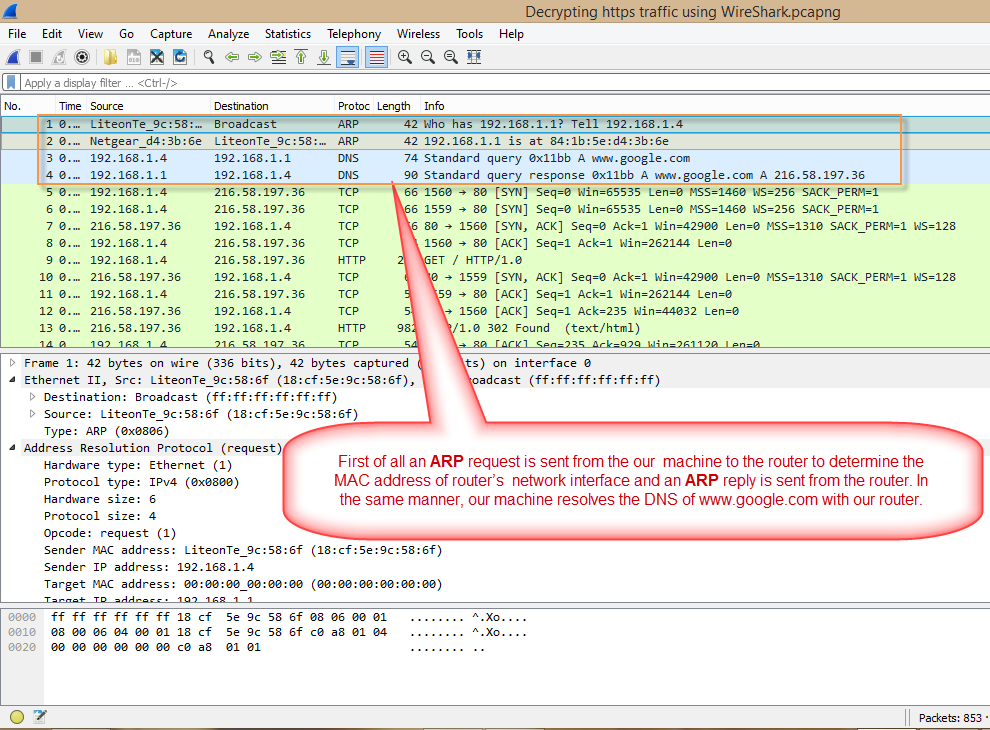
Task: Collapse the Address Resolution Protocol node
Action: tap(12, 448)
